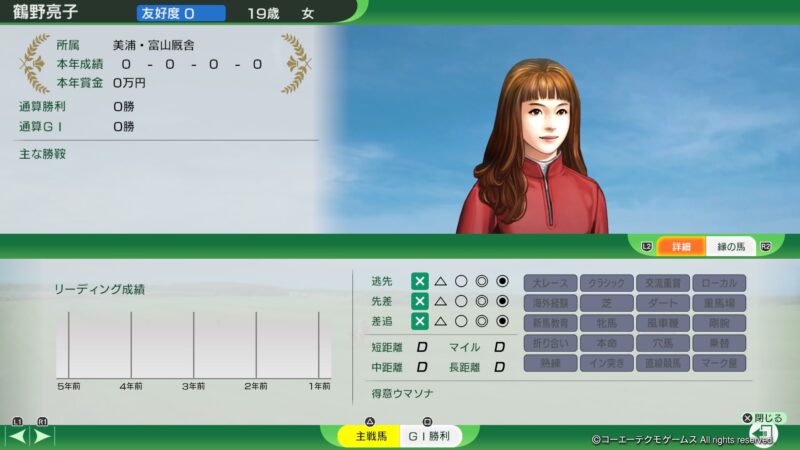The image size is (800, 450).
Task: Select the triangle mark in the 逃先 row
Action: 441,281
